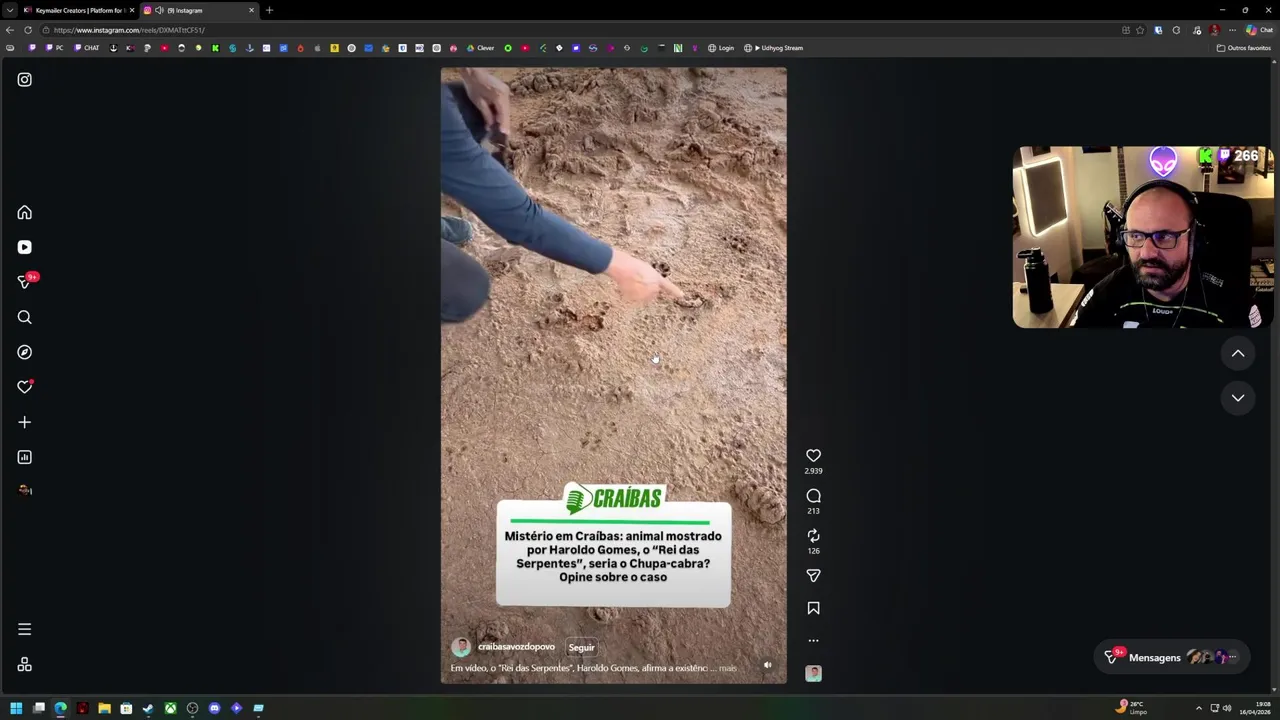The image size is (1280, 720).
Task: Go to the previous reel with up chevron
Action: coord(1238,353)
